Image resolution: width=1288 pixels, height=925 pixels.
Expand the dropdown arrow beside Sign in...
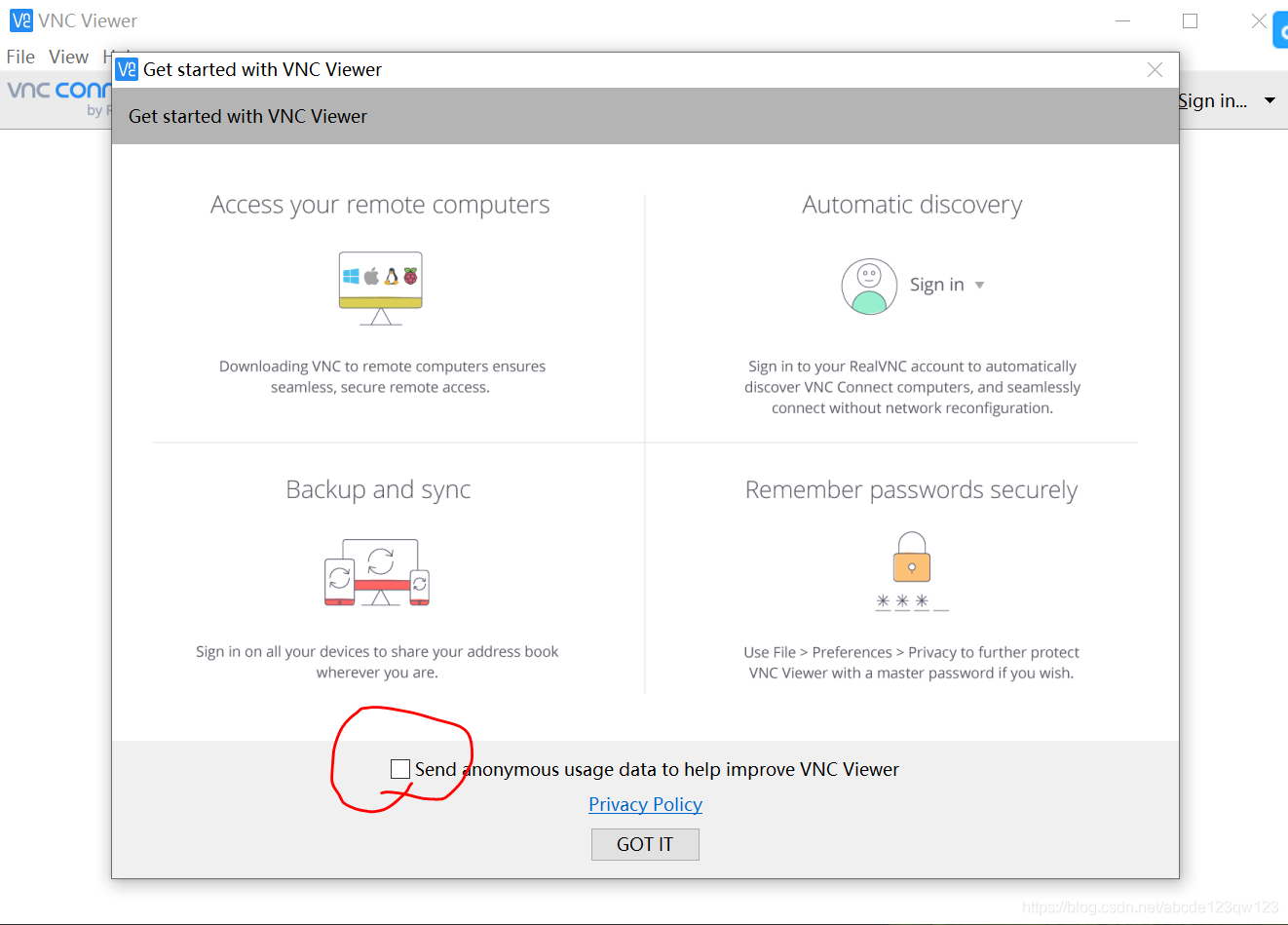(1269, 100)
